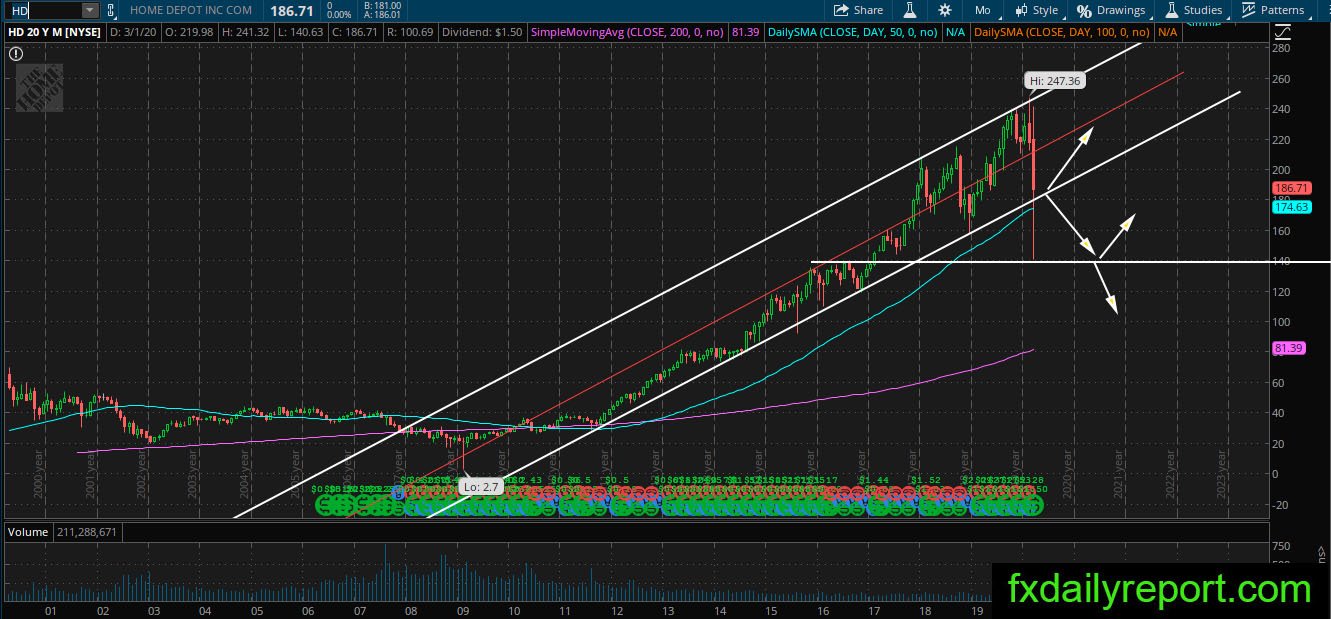Click the Home Depot logo thumbnail
Viewport: 1331px width, 619px height.
(39, 88)
